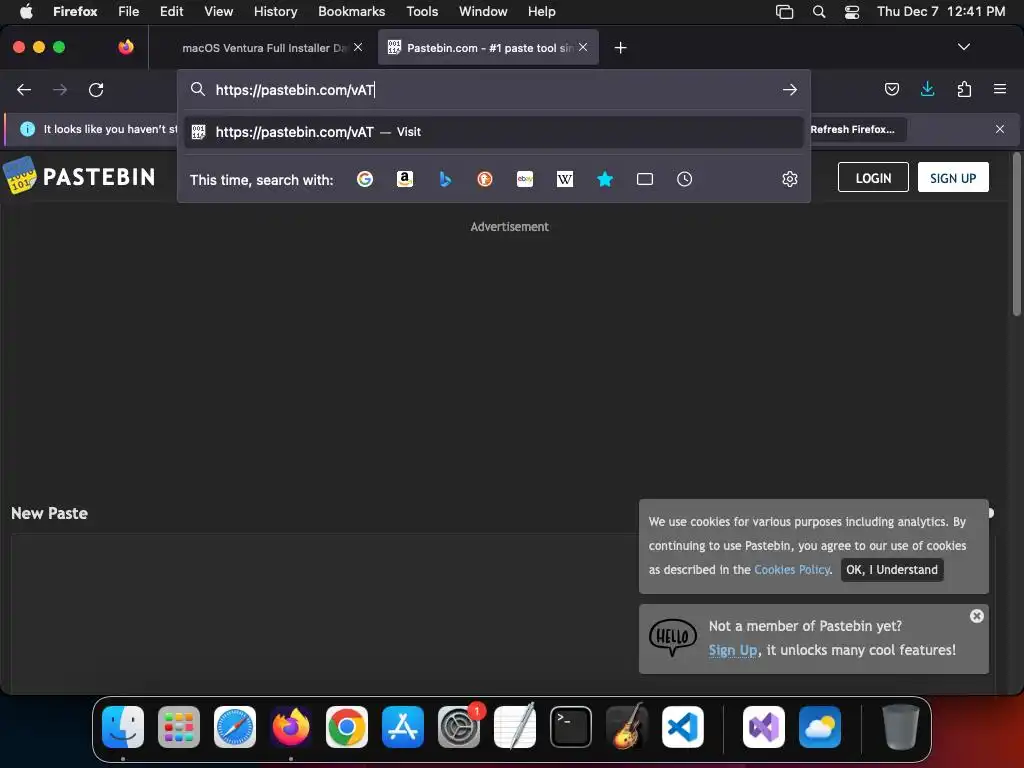
Task: Search this time with Amazon
Action: coord(405,179)
